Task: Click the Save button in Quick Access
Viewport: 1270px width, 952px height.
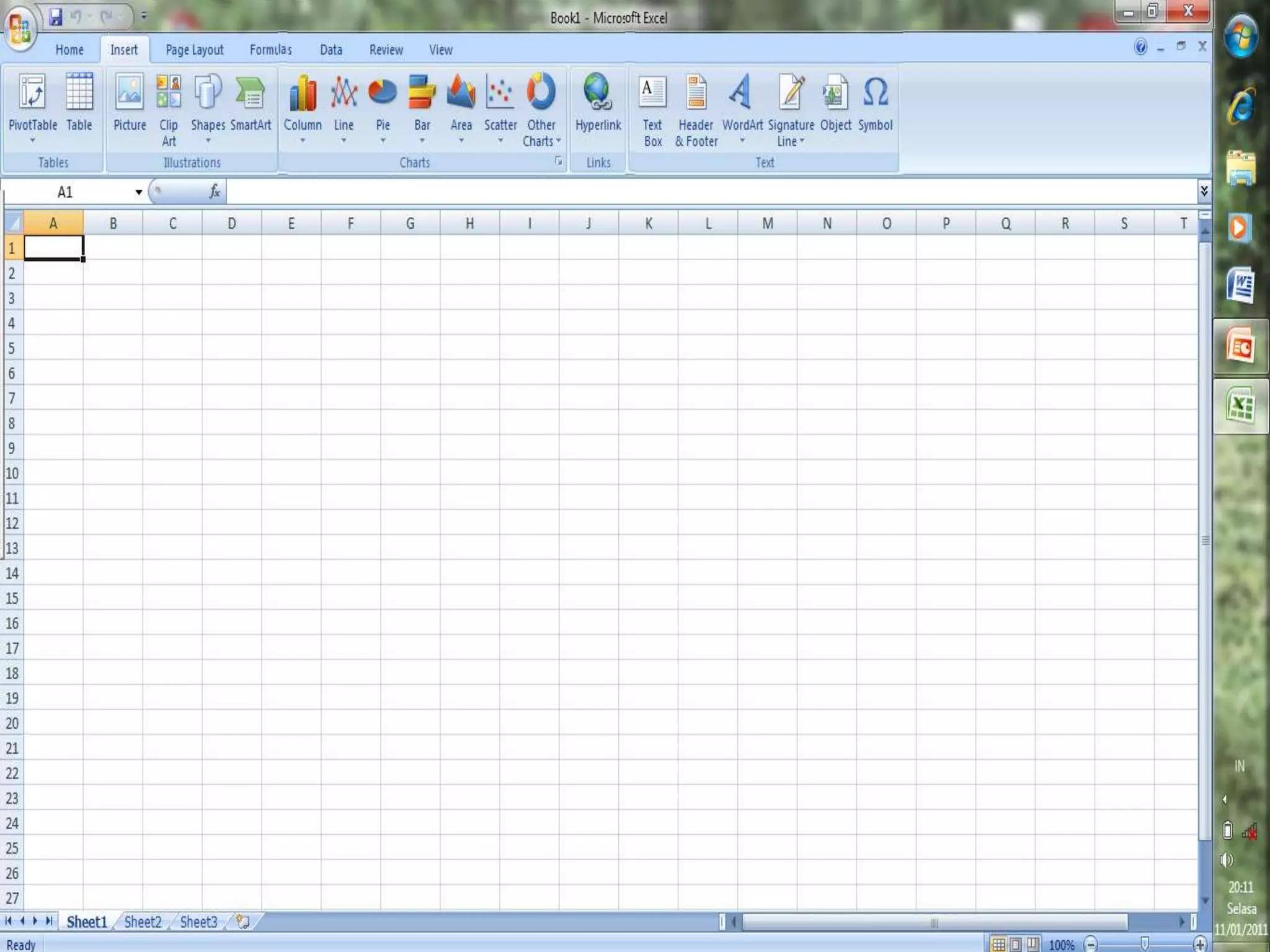Action: 56,17
